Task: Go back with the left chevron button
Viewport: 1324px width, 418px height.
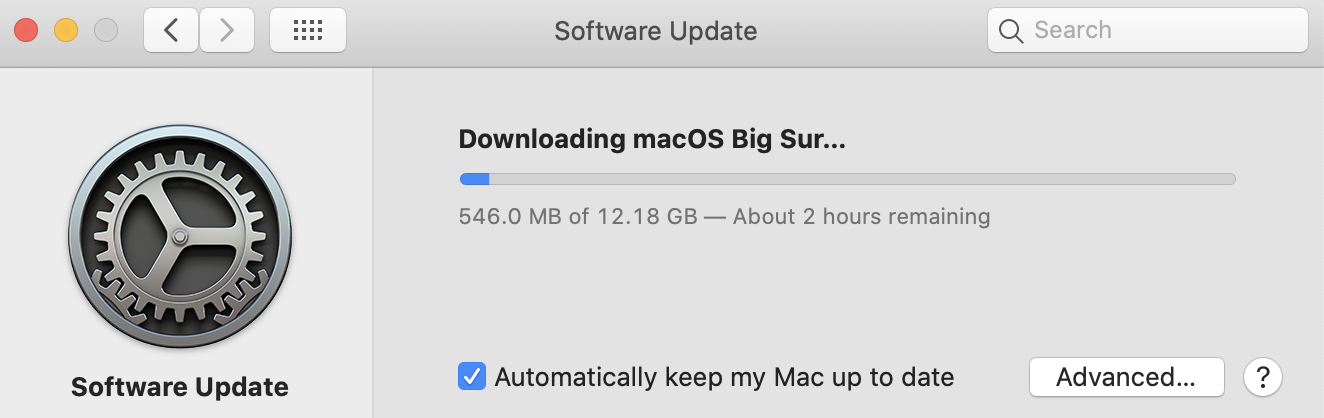Action: [171, 30]
